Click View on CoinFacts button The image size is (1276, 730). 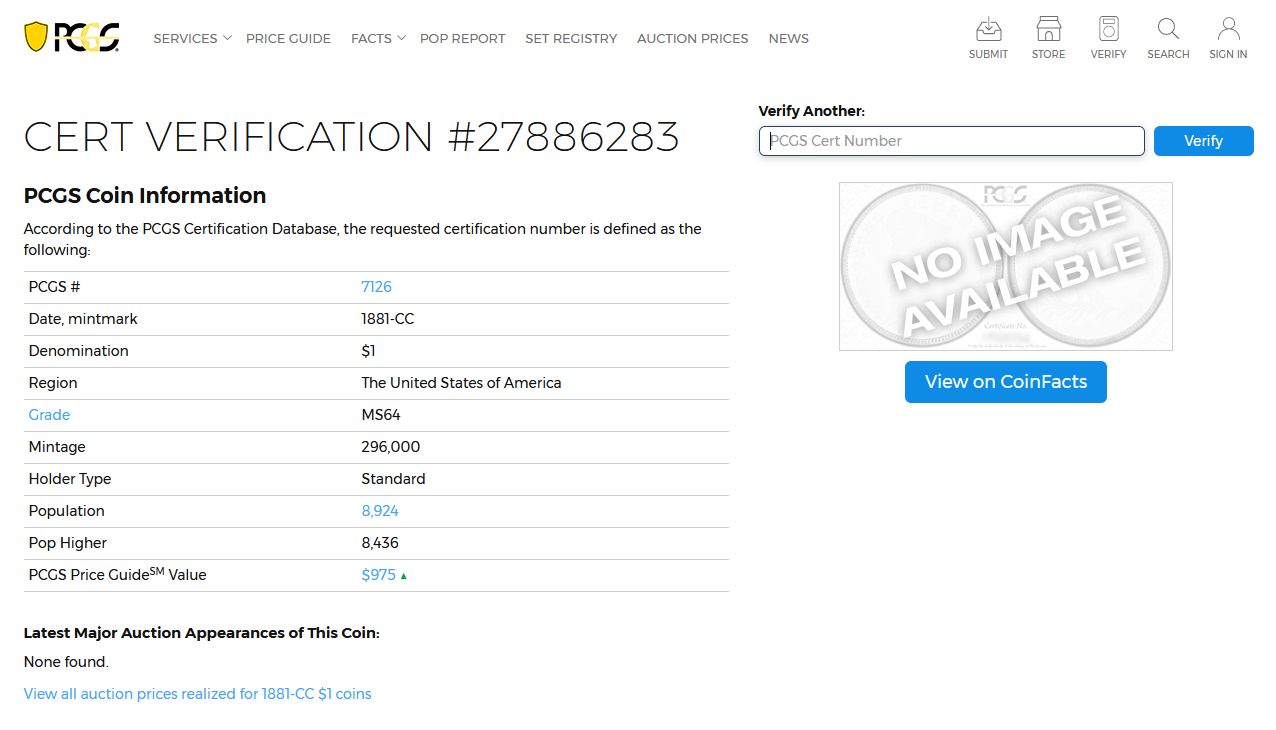click(x=1005, y=382)
